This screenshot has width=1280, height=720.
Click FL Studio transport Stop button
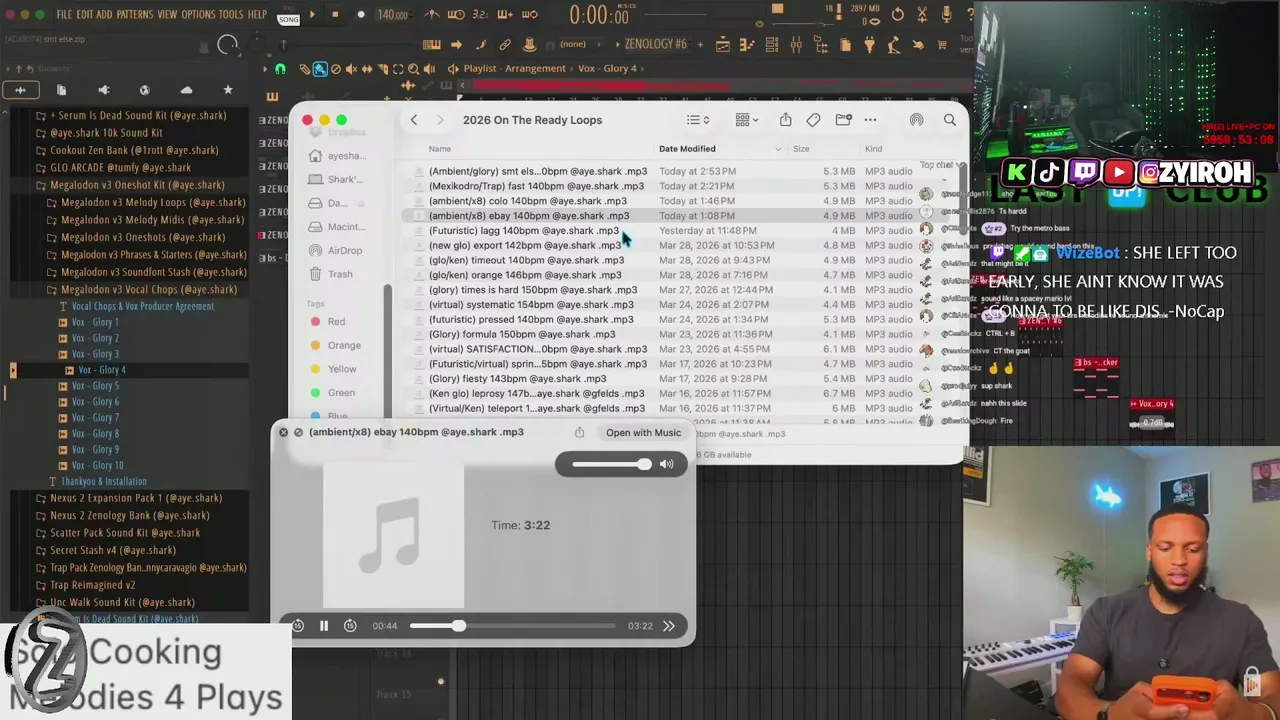pyautogui.click(x=335, y=15)
